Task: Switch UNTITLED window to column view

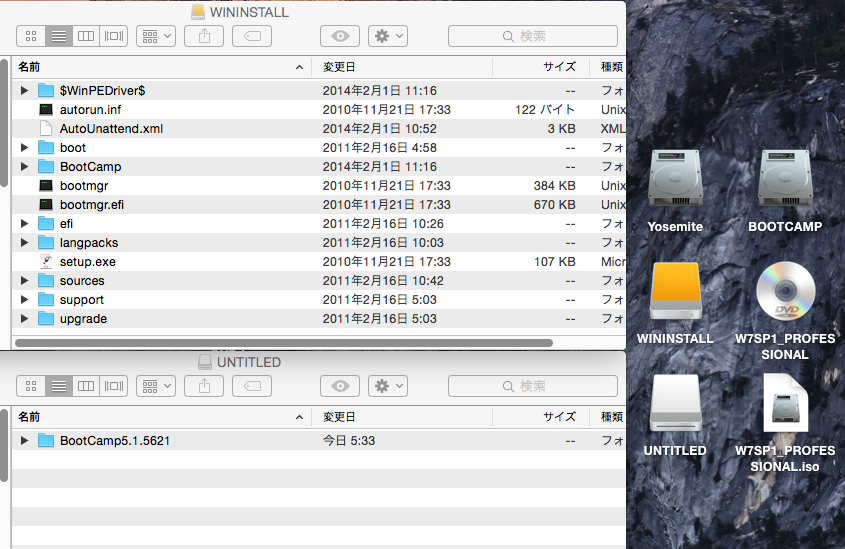Action: click(86, 386)
